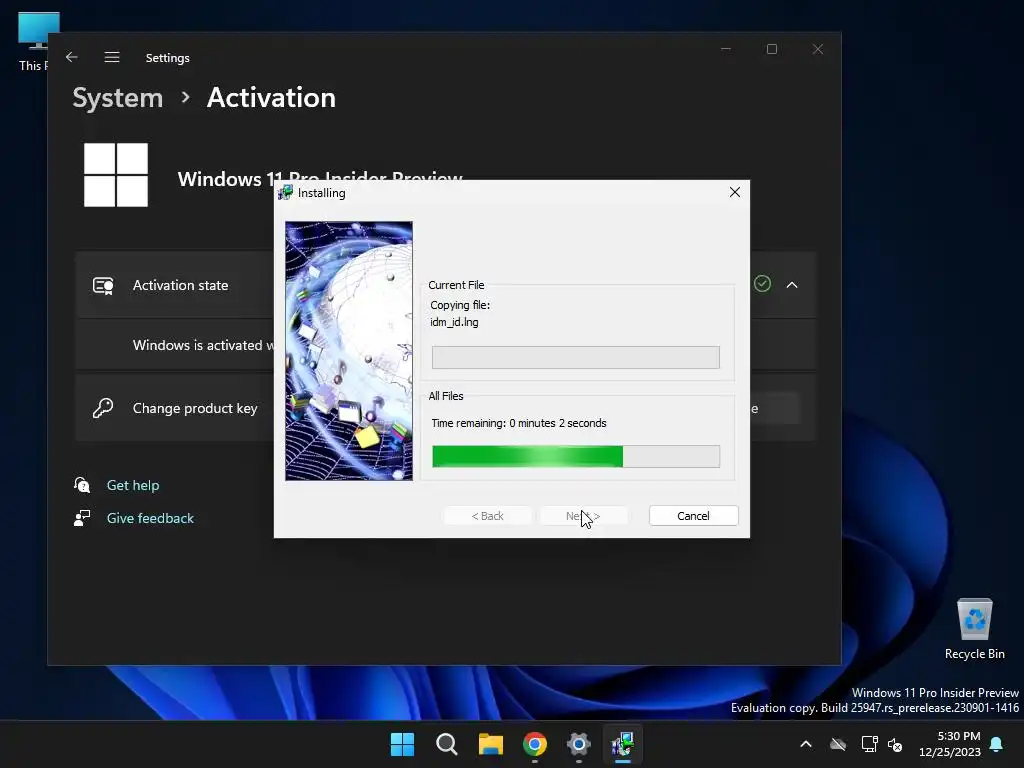Click the Activation state certificate icon
The width and height of the screenshot is (1024, 768).
coord(103,285)
